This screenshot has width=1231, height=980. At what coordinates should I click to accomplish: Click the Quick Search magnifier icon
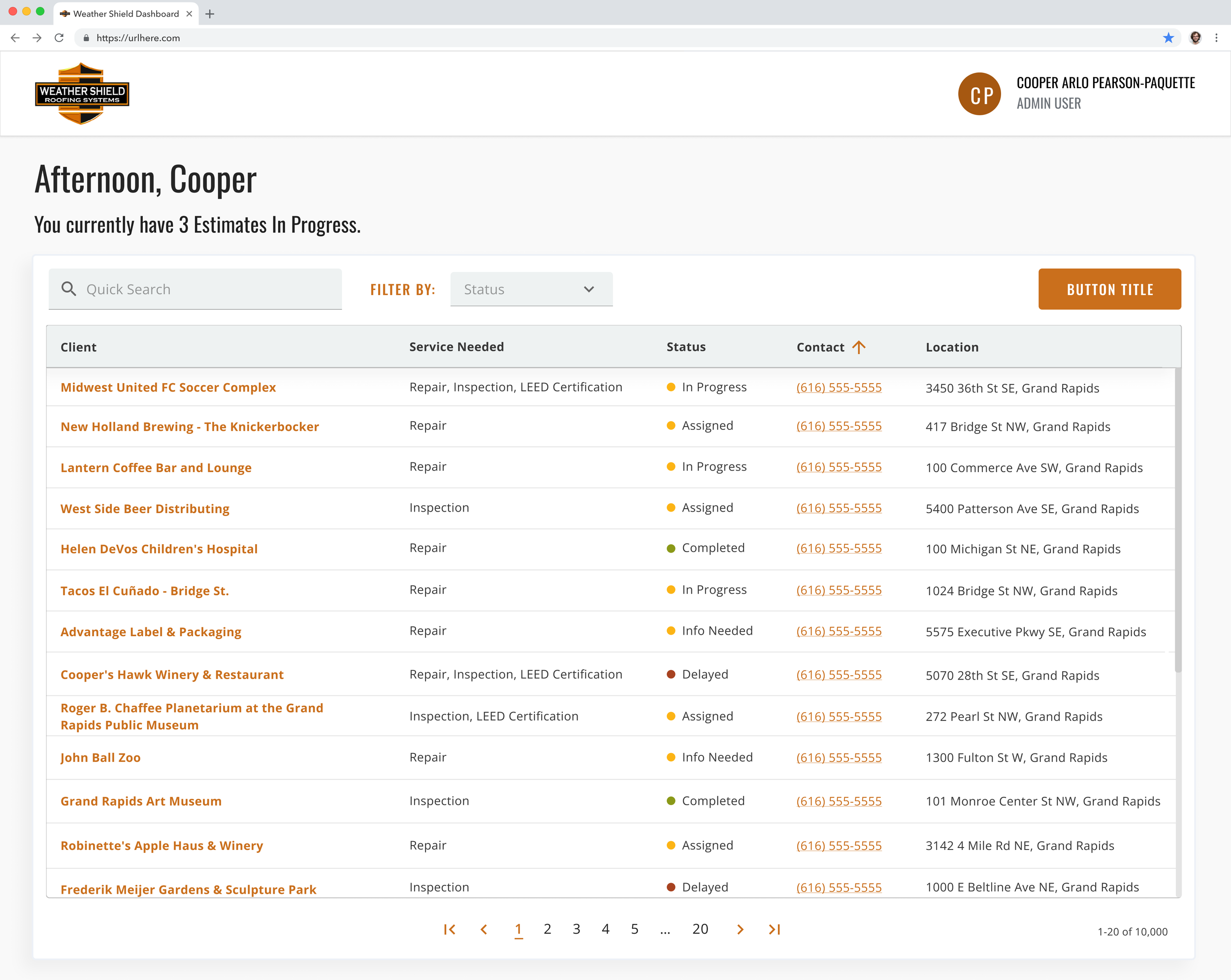point(68,289)
